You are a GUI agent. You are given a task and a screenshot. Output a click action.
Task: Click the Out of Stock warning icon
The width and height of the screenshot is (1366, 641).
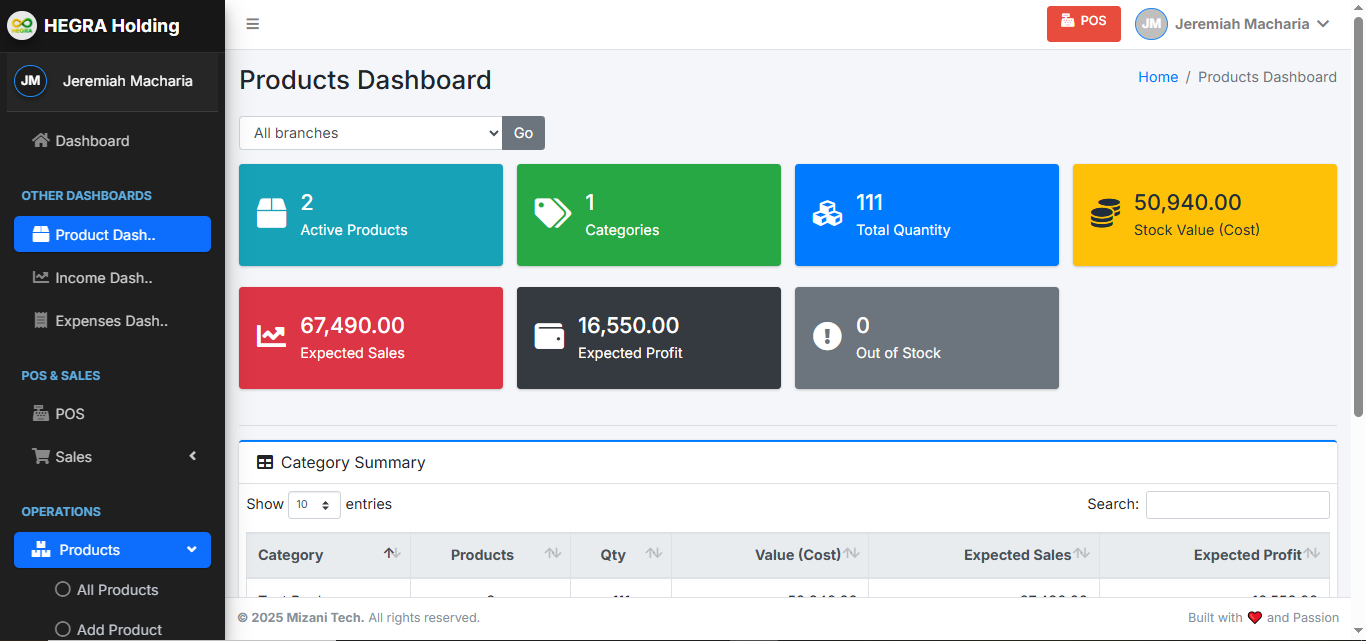827,336
